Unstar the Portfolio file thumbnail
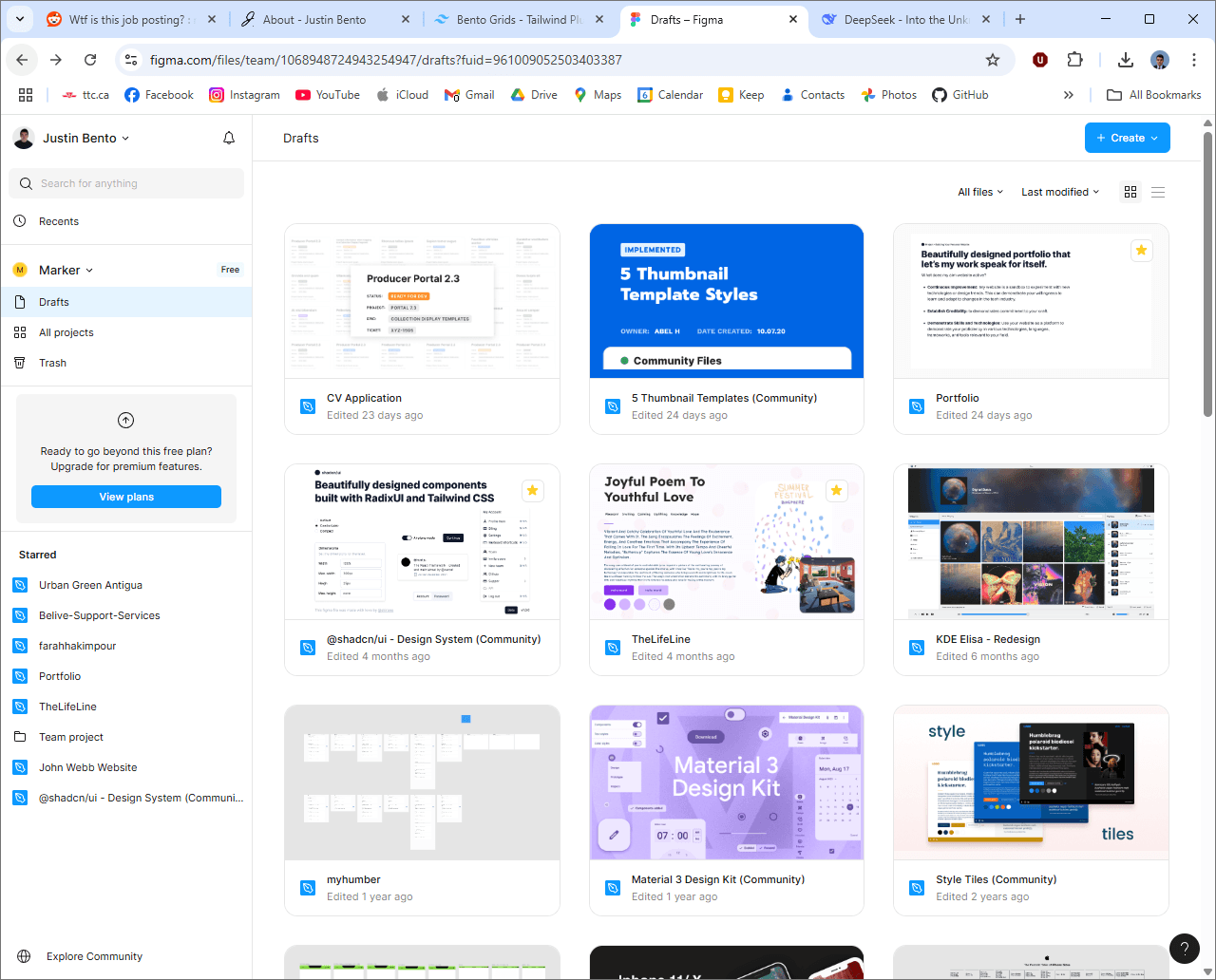 tap(1141, 250)
